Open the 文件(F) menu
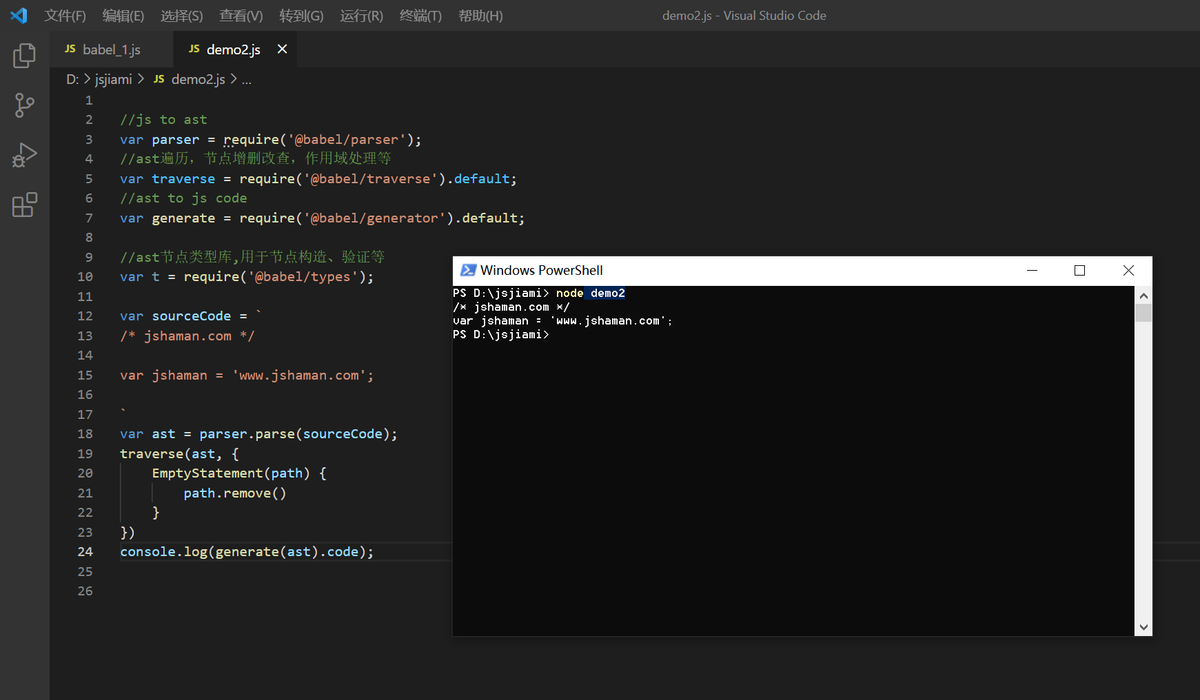 [x=65, y=16]
